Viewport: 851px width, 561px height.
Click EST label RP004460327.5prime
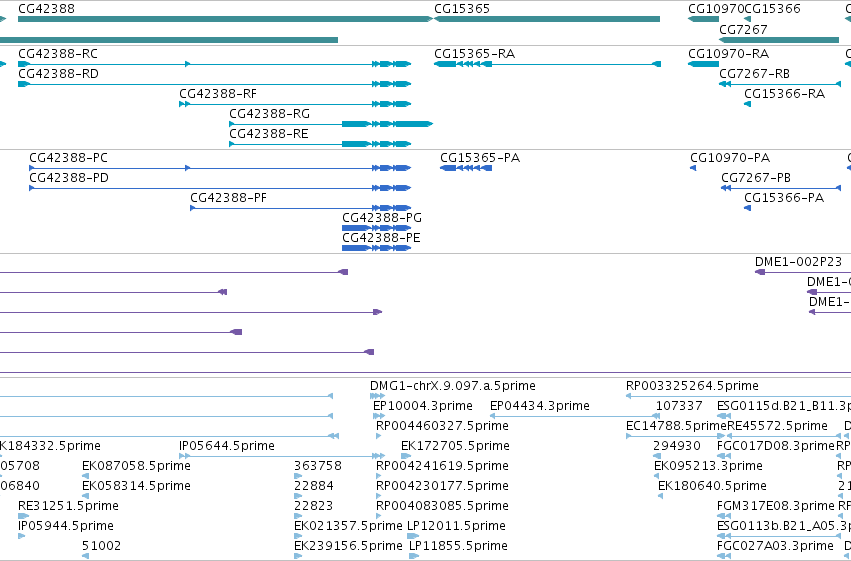[x=442, y=426]
